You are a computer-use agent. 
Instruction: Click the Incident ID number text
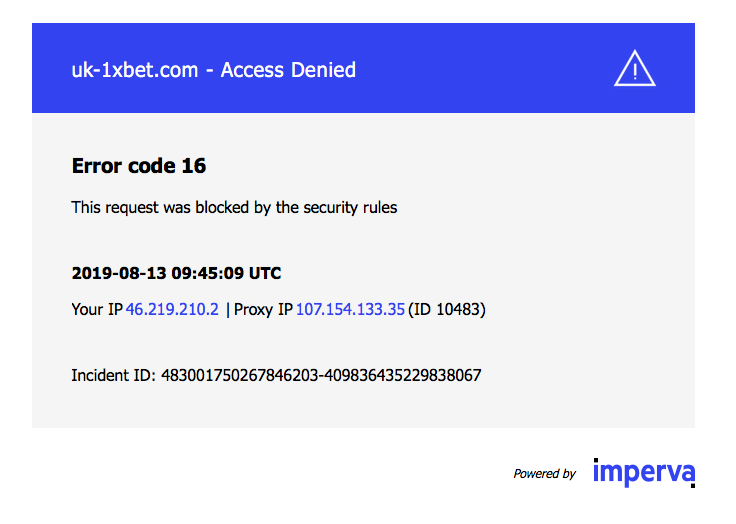point(321,376)
